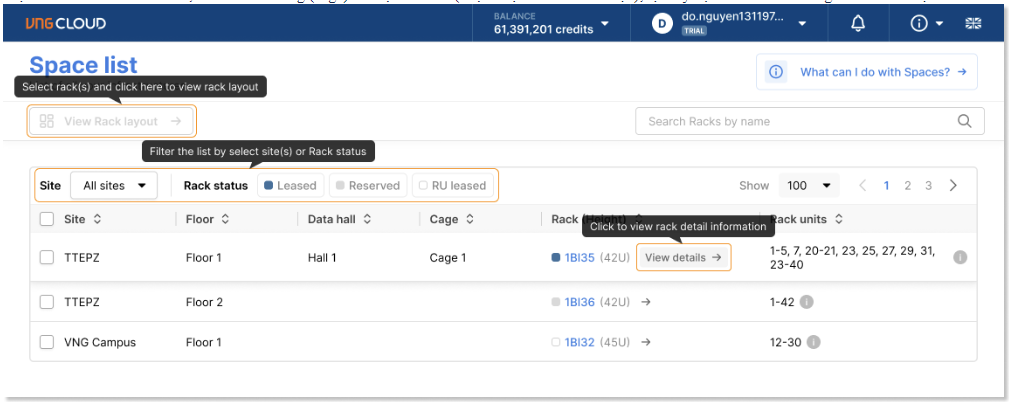This screenshot has width=1009, height=402.
Task: Switch language using the UK flag icon
Action: pos(972,24)
